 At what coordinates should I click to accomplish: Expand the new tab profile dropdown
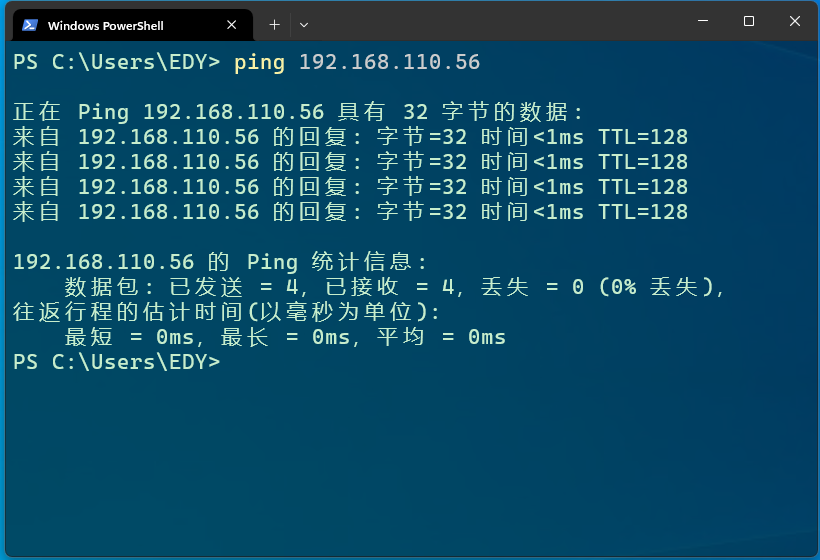(x=304, y=25)
